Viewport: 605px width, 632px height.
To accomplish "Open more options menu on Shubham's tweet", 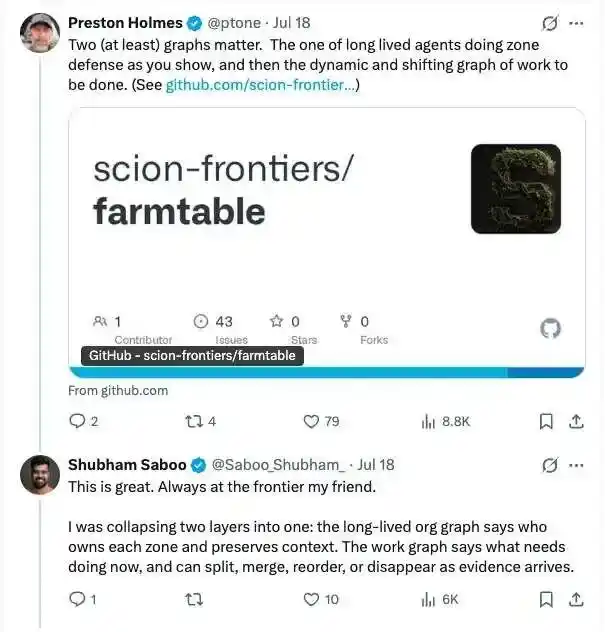I will 576,465.
